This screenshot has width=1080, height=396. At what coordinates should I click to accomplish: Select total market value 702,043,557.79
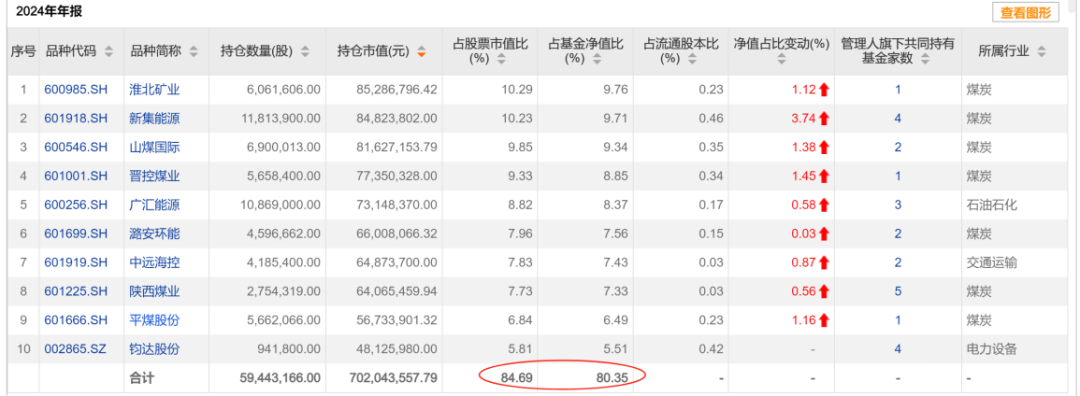point(393,378)
